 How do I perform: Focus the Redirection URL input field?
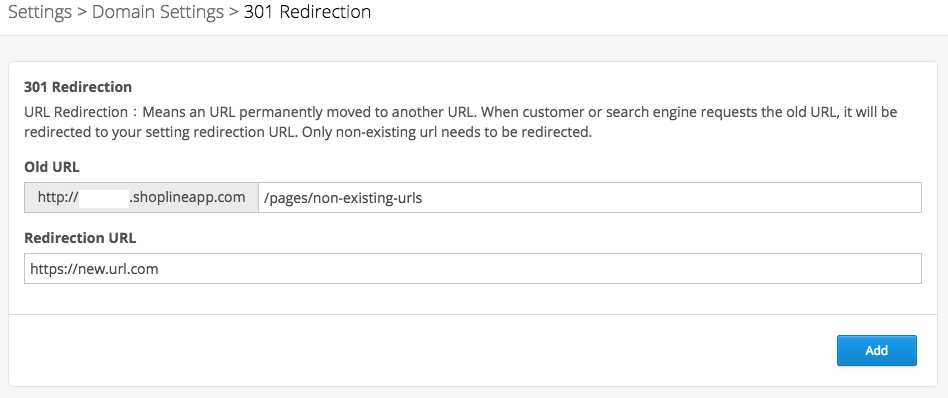point(473,269)
